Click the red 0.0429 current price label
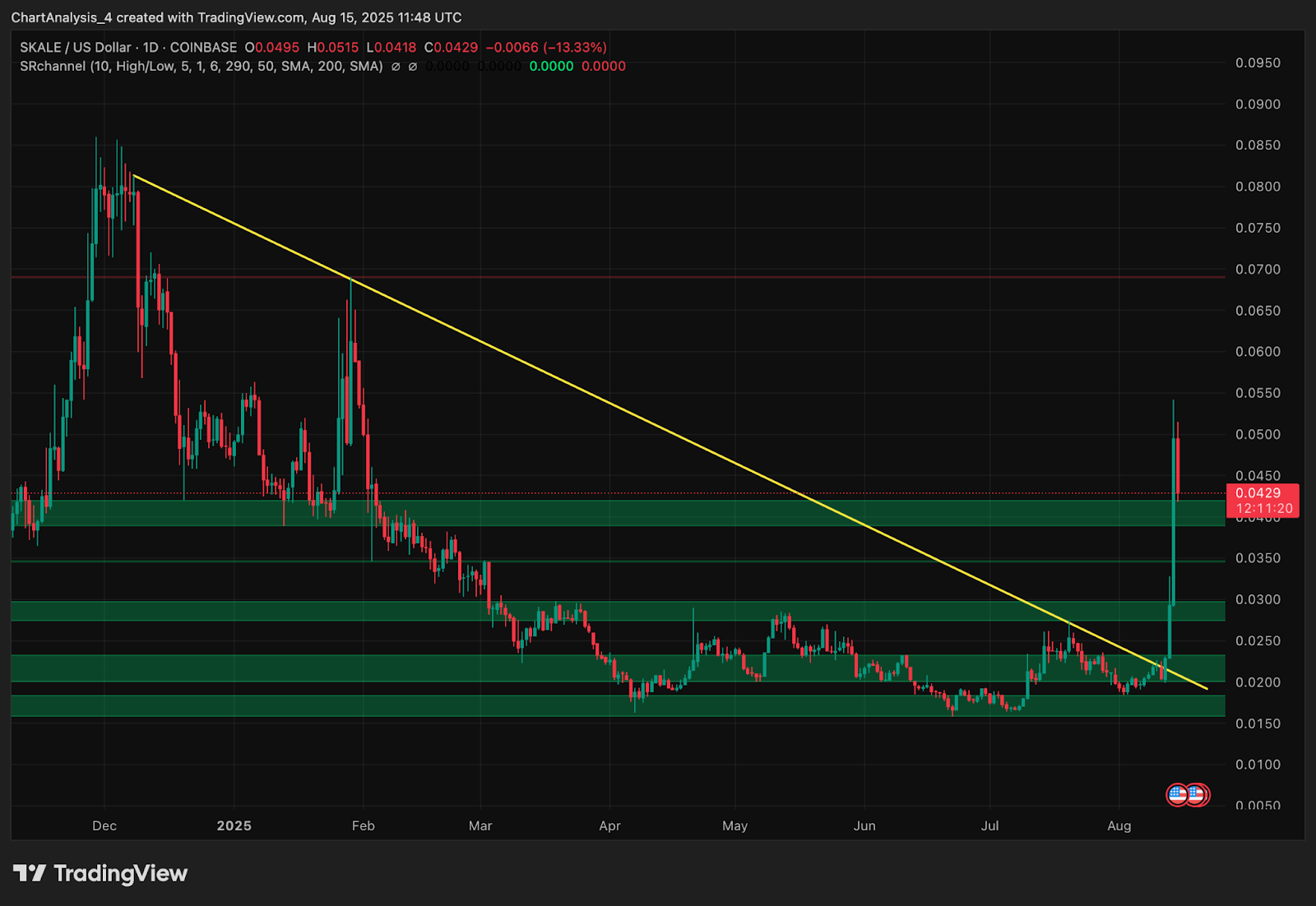 (1258, 493)
